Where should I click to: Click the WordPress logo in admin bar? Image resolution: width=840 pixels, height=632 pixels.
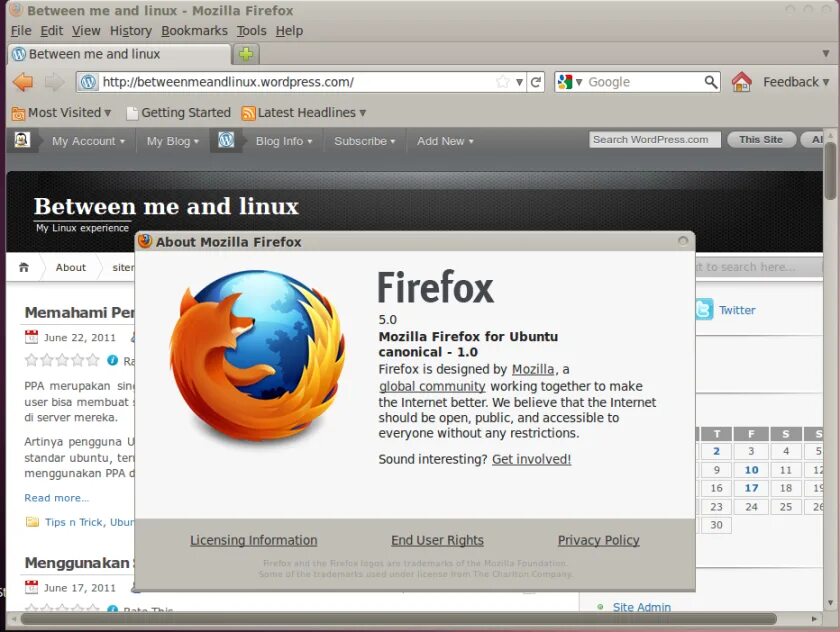pos(226,140)
